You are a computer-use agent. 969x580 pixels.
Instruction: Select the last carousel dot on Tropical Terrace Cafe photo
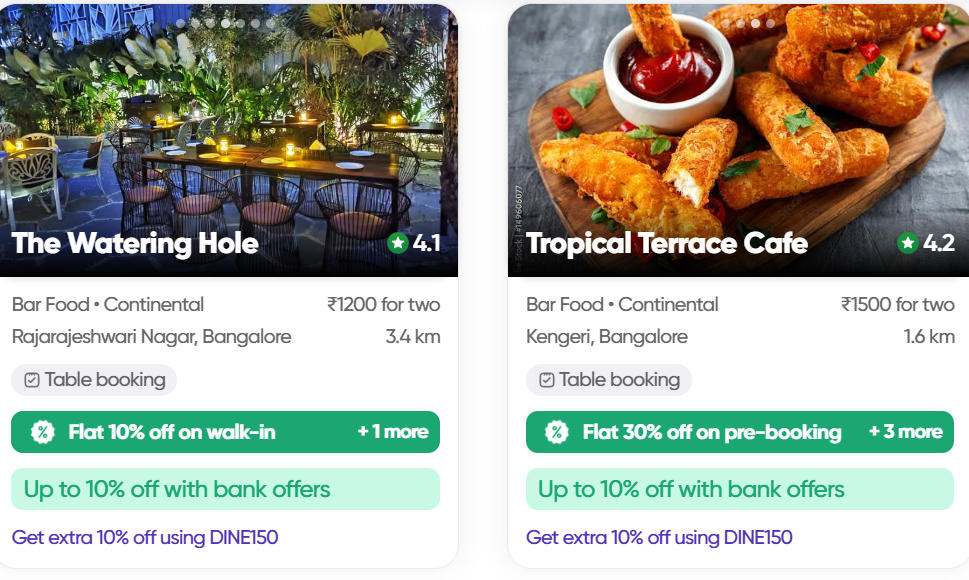pyautogui.click(x=770, y=23)
